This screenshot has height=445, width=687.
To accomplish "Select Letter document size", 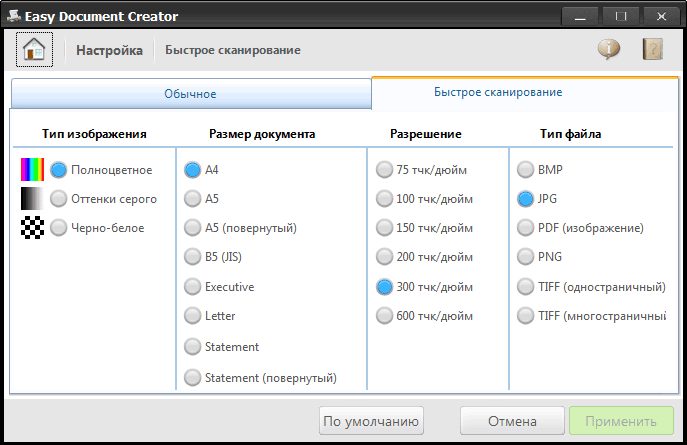I will pos(192,316).
